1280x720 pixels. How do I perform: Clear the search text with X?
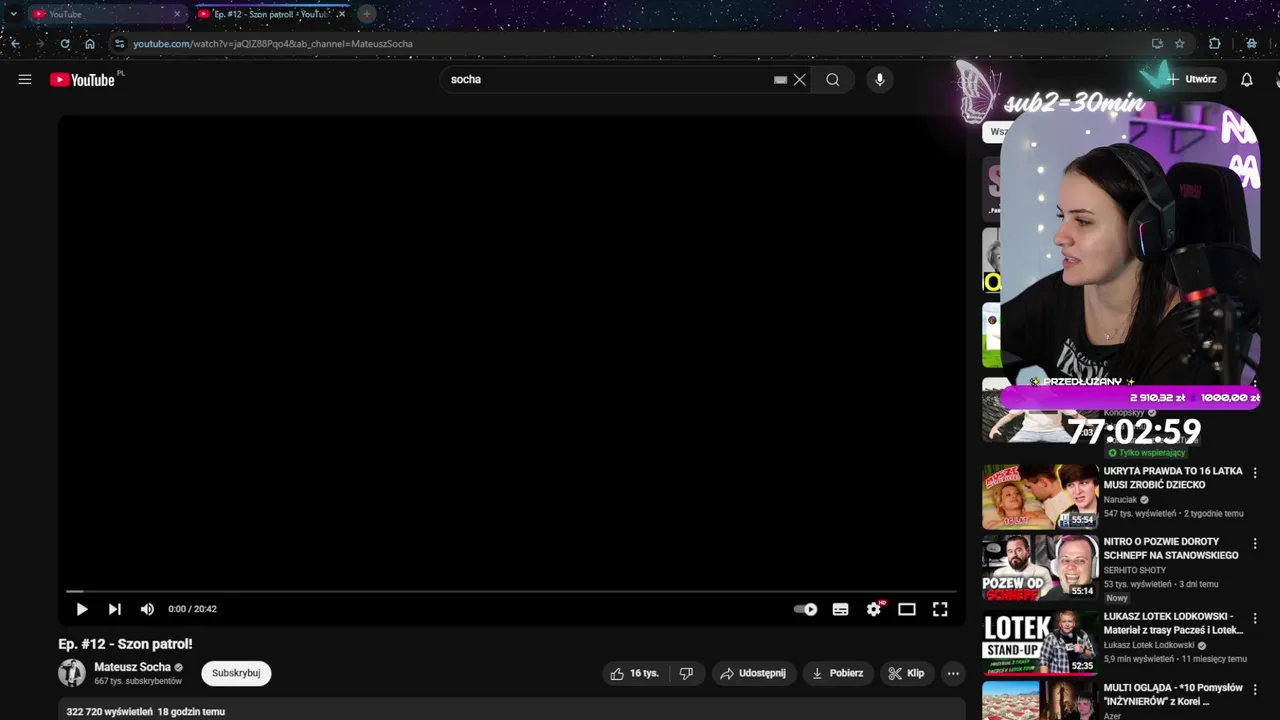point(799,80)
